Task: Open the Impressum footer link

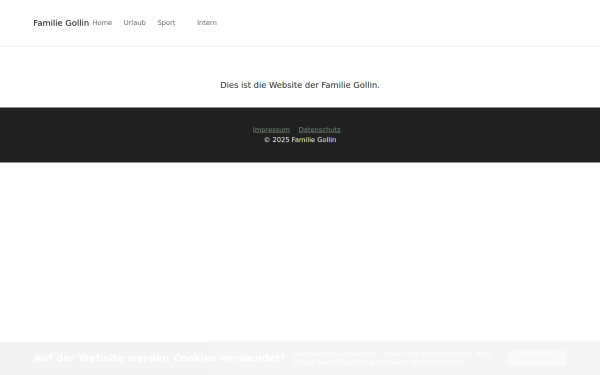Action: pos(271,130)
